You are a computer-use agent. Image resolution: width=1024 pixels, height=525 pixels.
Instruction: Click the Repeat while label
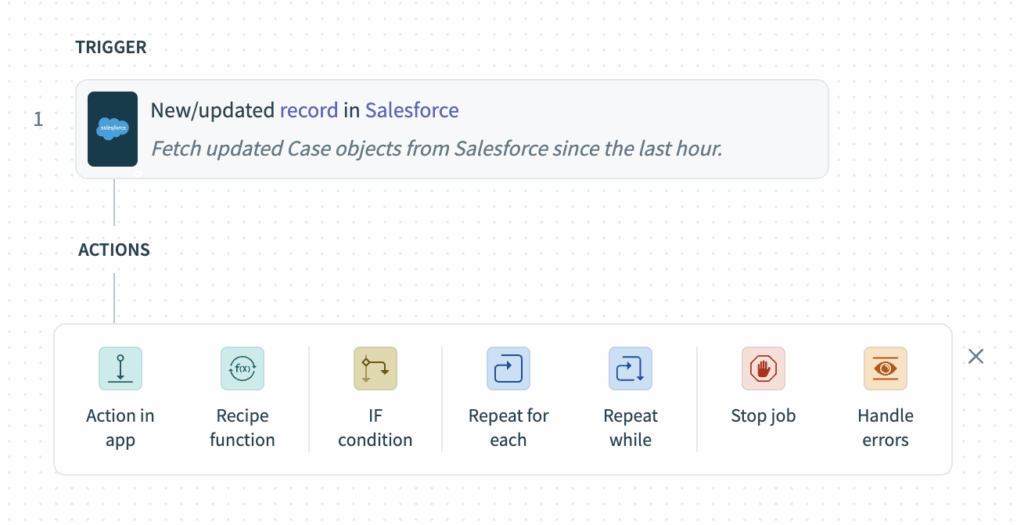pos(630,428)
